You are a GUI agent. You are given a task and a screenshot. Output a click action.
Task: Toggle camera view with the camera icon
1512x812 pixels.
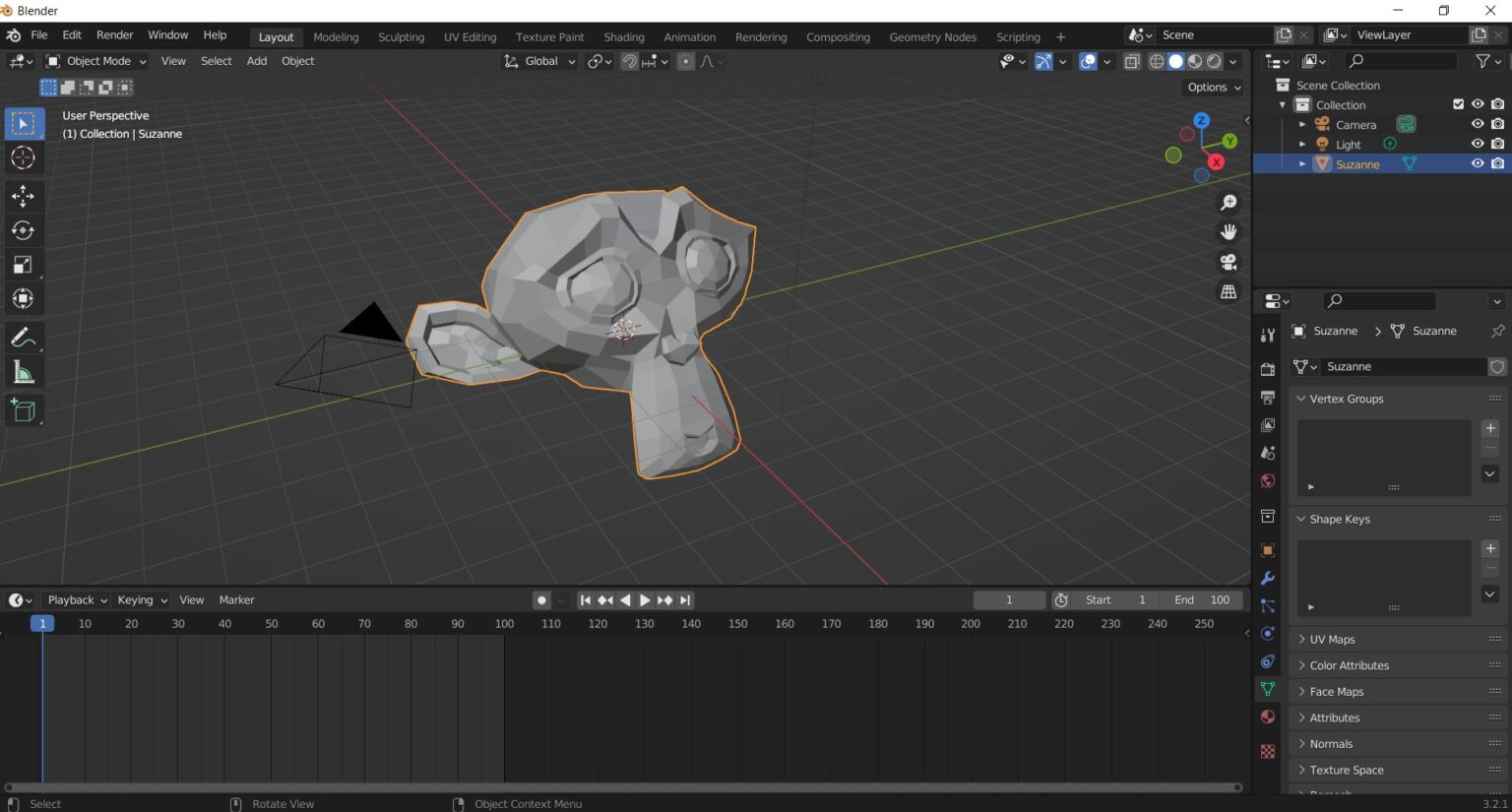(x=1228, y=262)
